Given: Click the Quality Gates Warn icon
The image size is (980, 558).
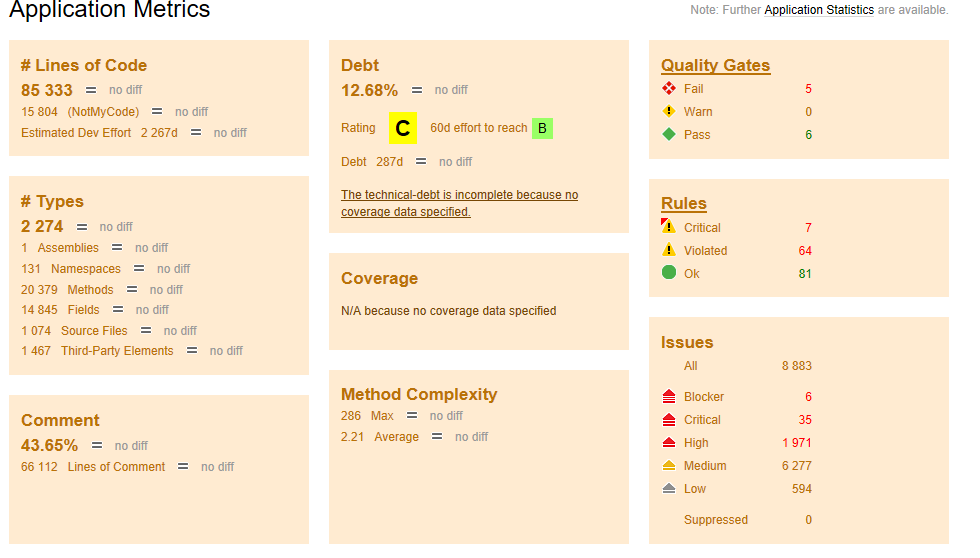Looking at the screenshot, I should pos(669,111).
